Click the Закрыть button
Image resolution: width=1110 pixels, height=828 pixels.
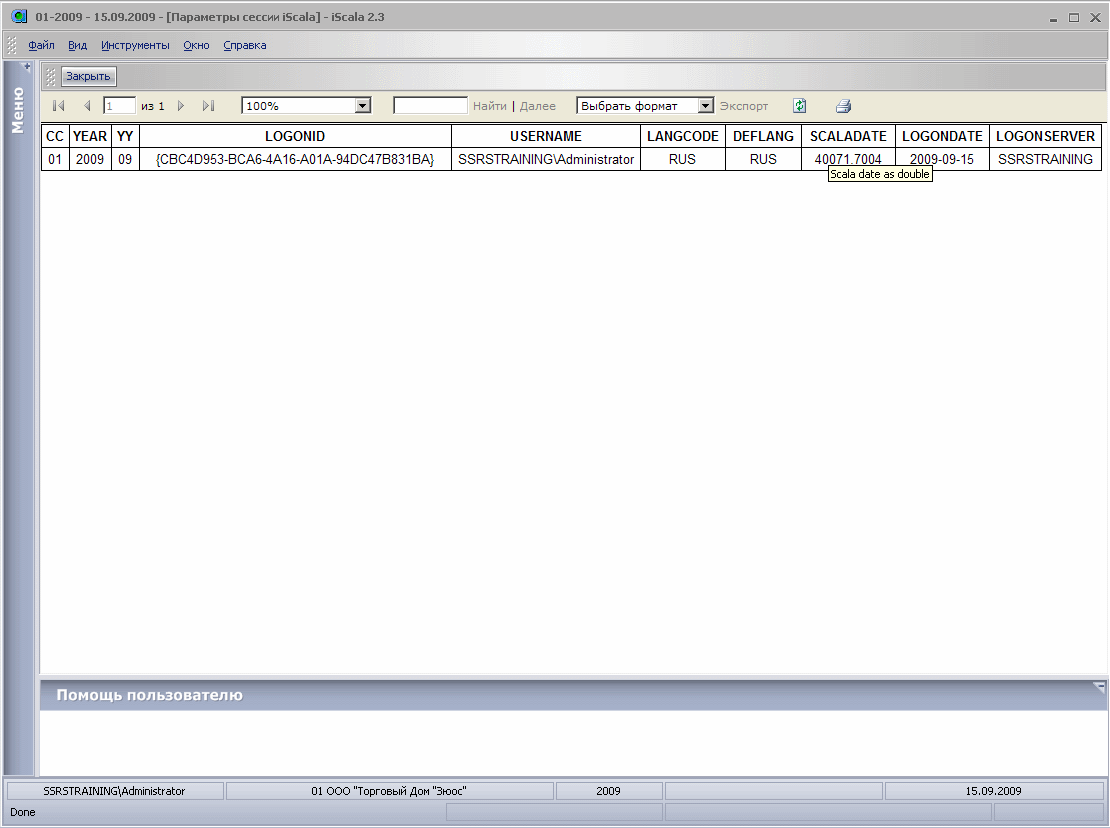tap(88, 76)
